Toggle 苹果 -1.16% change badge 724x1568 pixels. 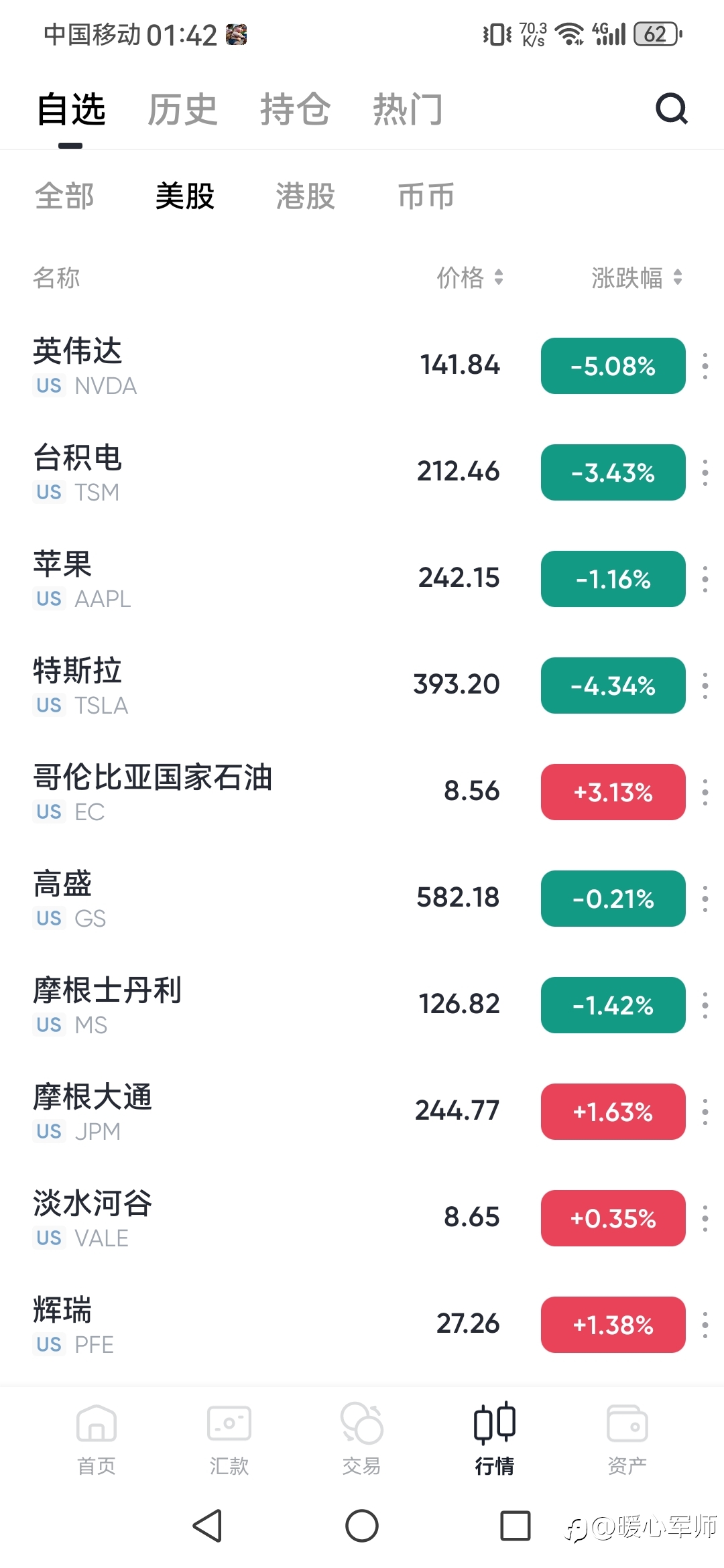(x=613, y=579)
